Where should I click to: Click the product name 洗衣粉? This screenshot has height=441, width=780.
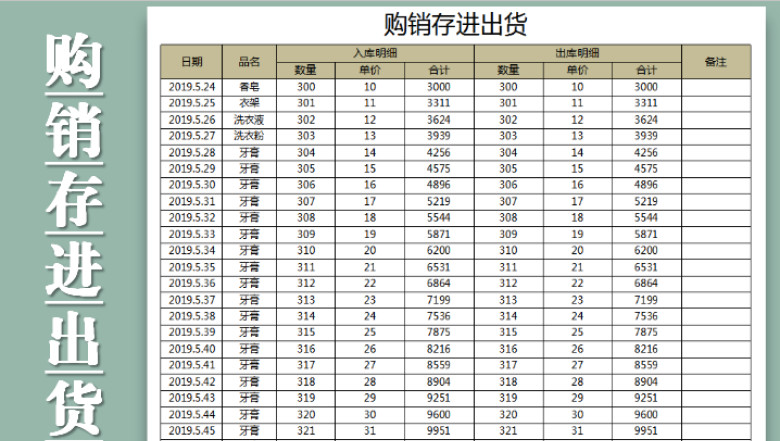(x=249, y=136)
